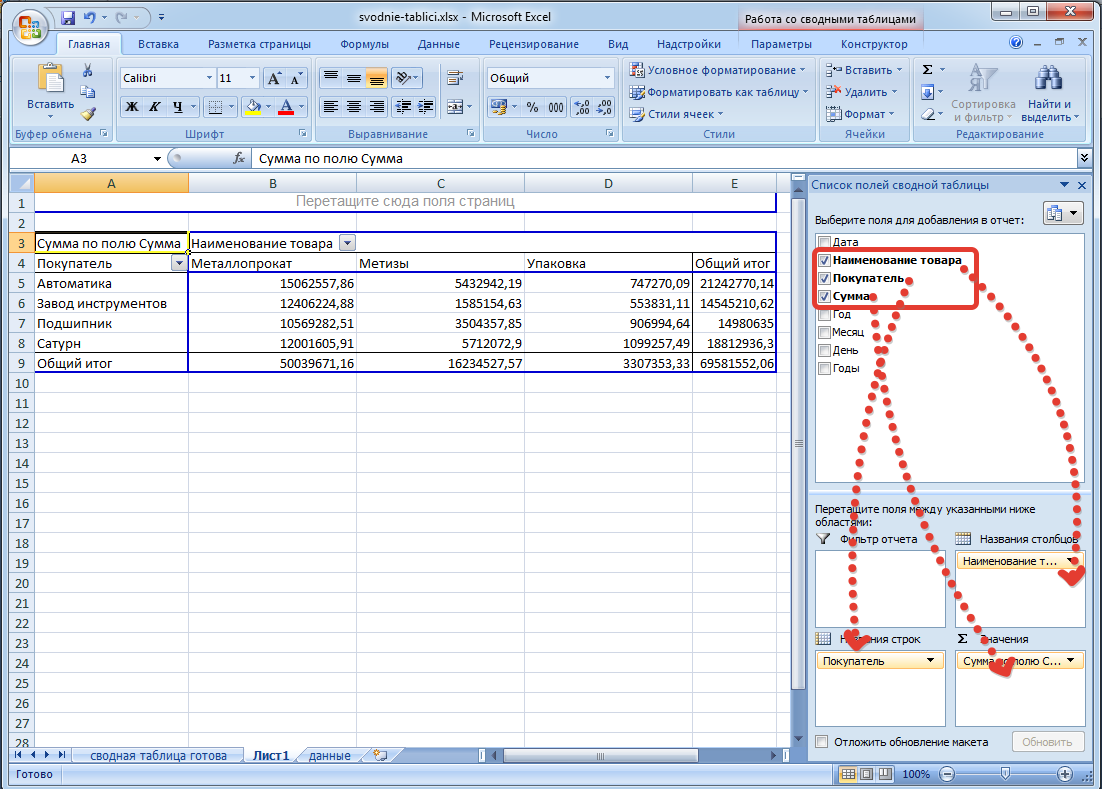Align text to the left
This screenshot has height=789, width=1102.
pos(330,107)
